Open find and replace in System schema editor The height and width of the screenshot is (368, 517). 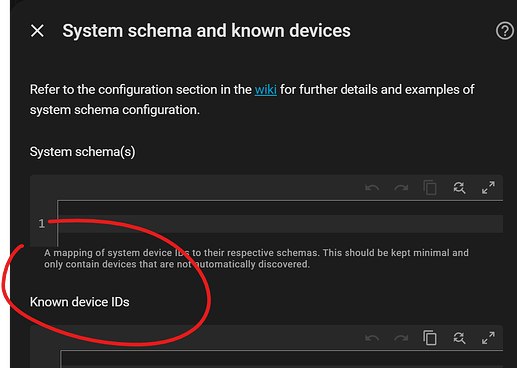click(x=459, y=188)
